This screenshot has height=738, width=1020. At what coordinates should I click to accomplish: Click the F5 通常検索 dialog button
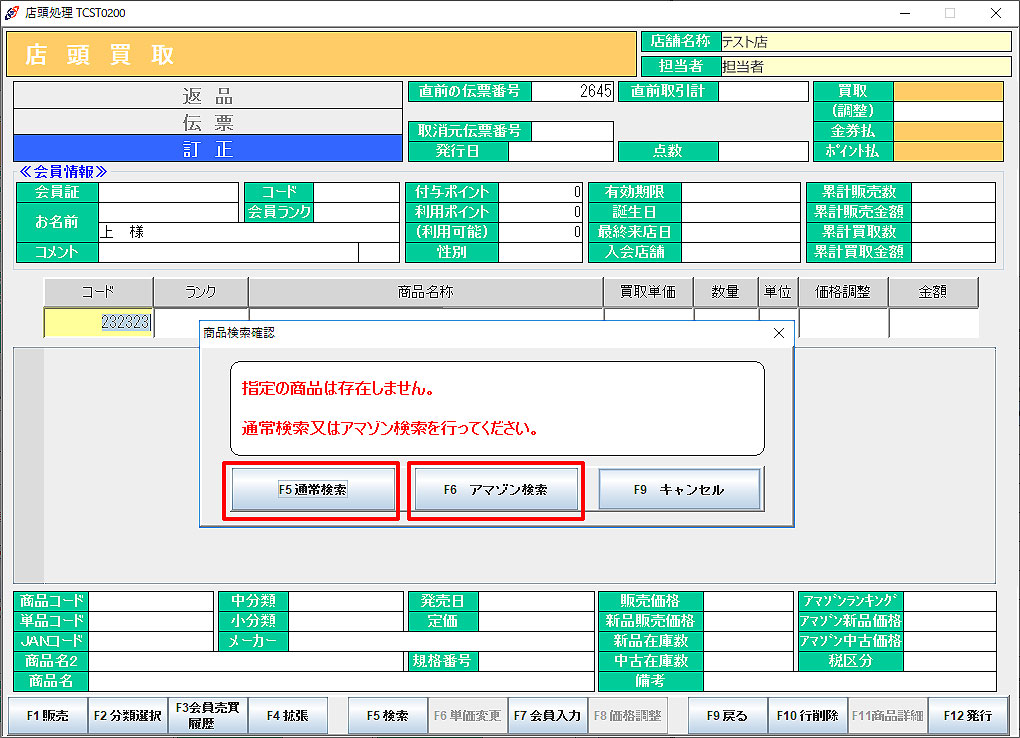[x=312, y=490]
